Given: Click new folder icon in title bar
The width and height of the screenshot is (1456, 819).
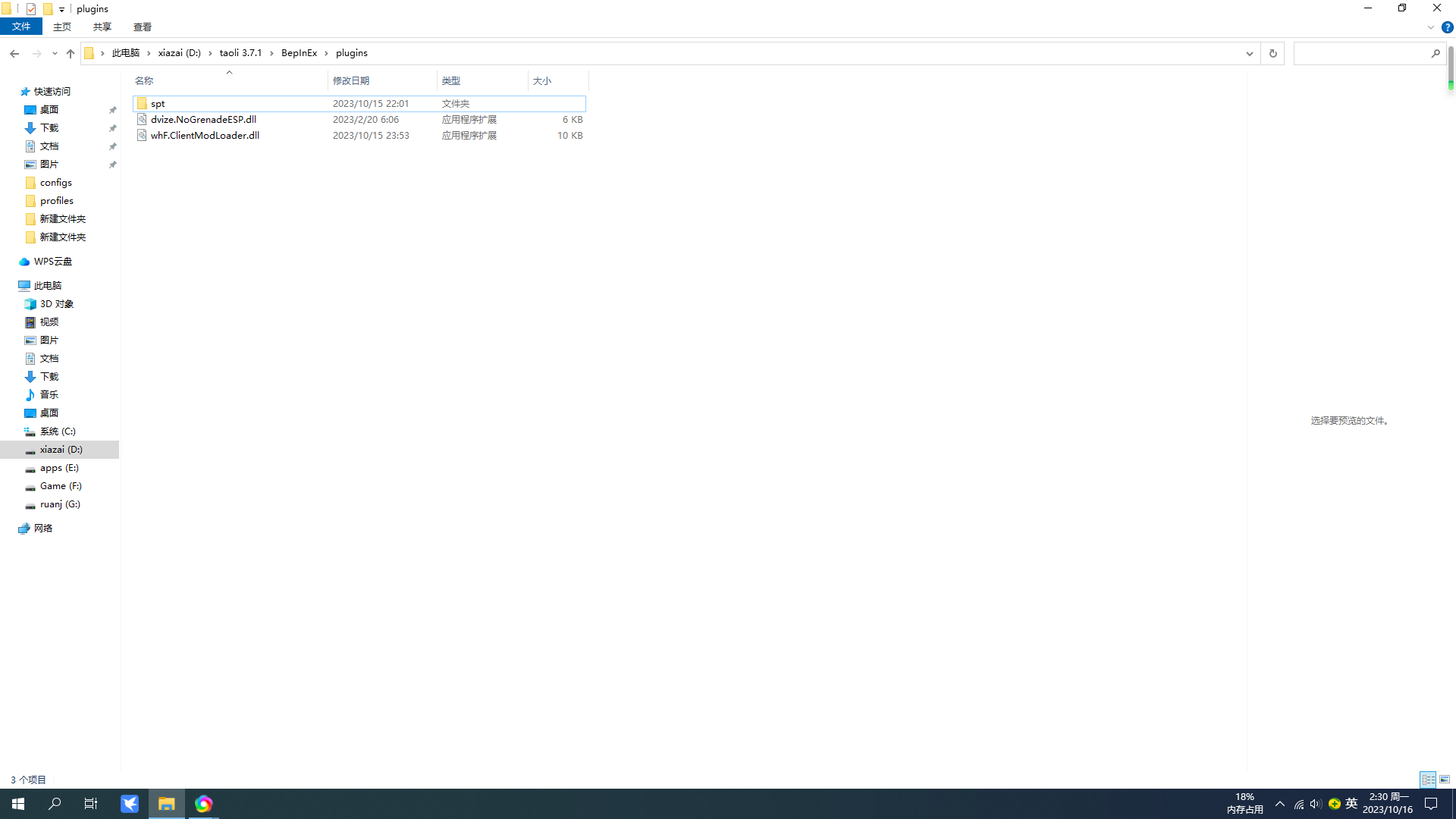Looking at the screenshot, I should pyautogui.click(x=48, y=9).
